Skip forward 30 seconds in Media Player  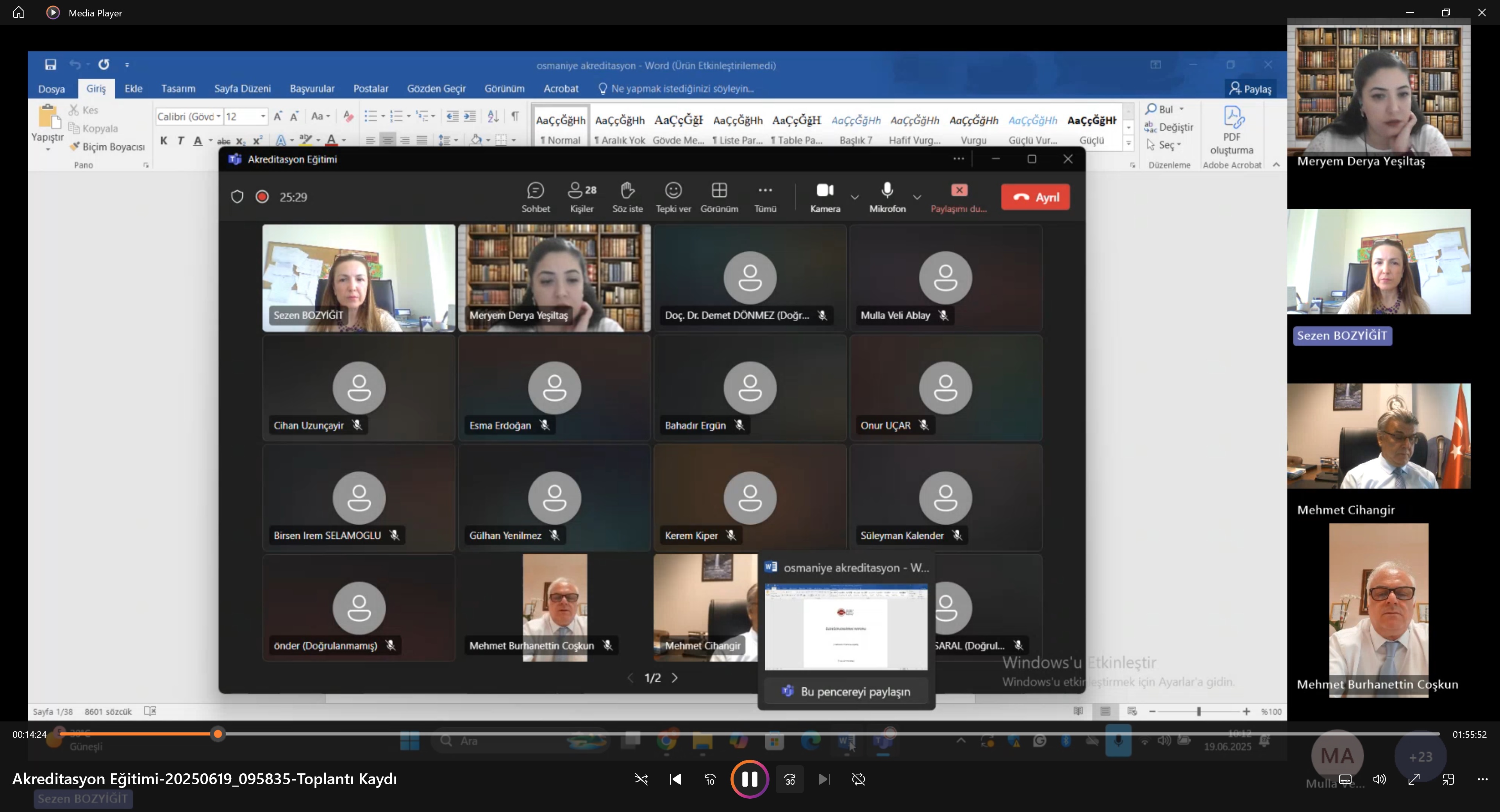789,779
